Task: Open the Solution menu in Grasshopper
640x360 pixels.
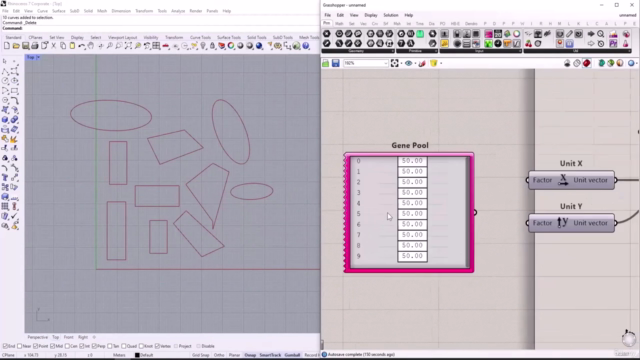Action: 391,15
